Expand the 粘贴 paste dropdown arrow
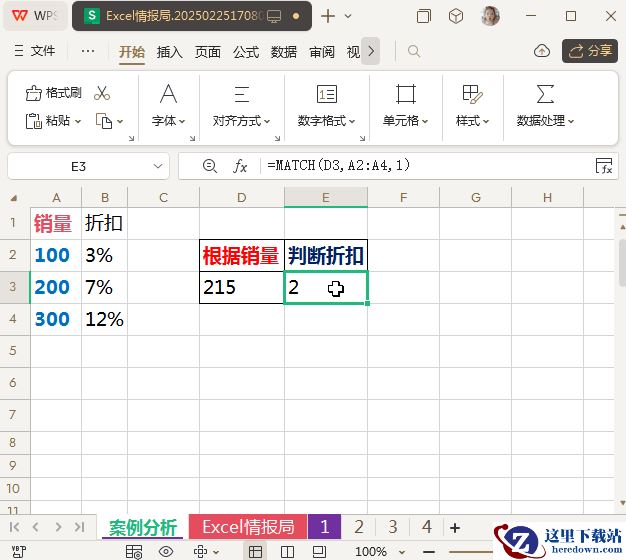The height and width of the screenshot is (560, 626). 78,121
